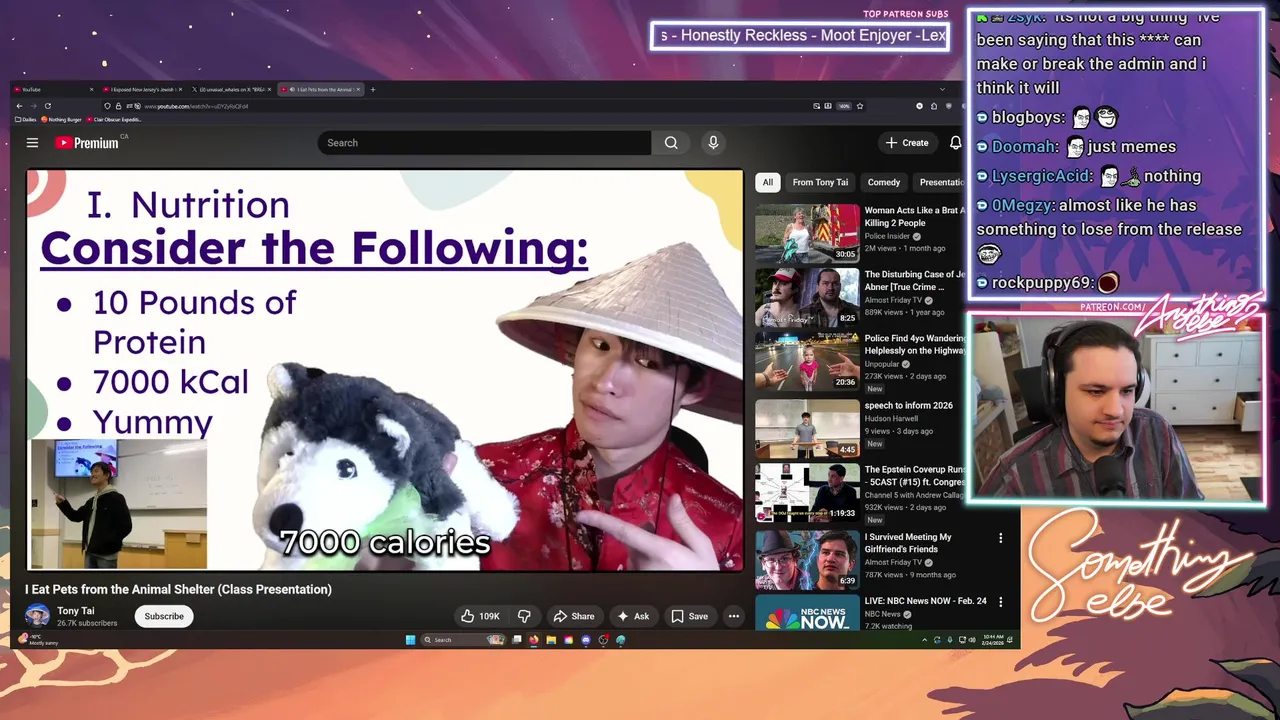Open options for 'I Survived Meeting My Girlfriend's Friends'

(1000, 538)
